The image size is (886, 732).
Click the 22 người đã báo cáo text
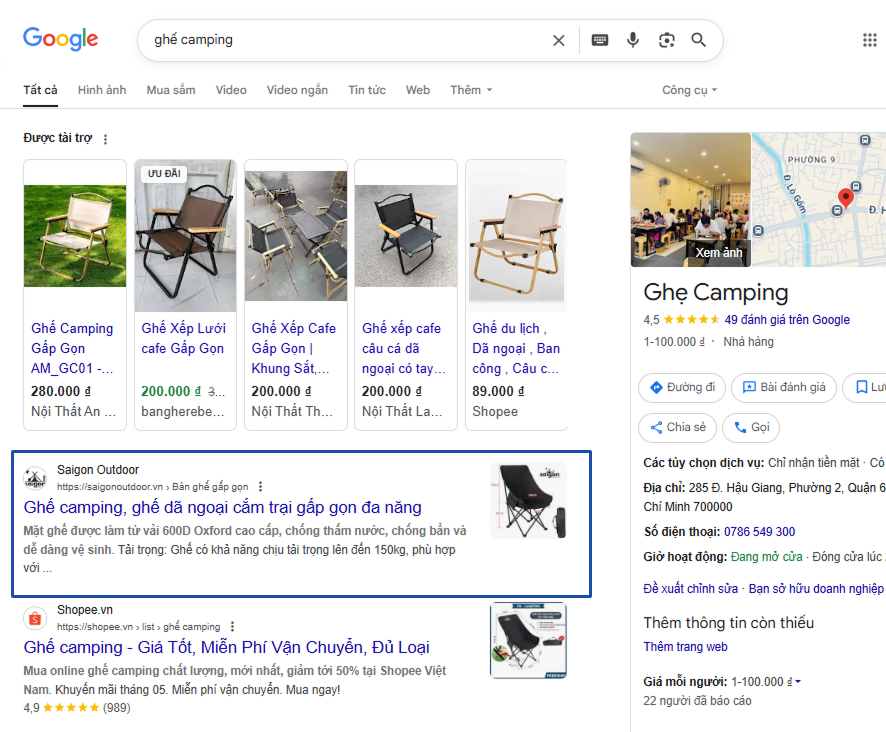tap(697, 701)
